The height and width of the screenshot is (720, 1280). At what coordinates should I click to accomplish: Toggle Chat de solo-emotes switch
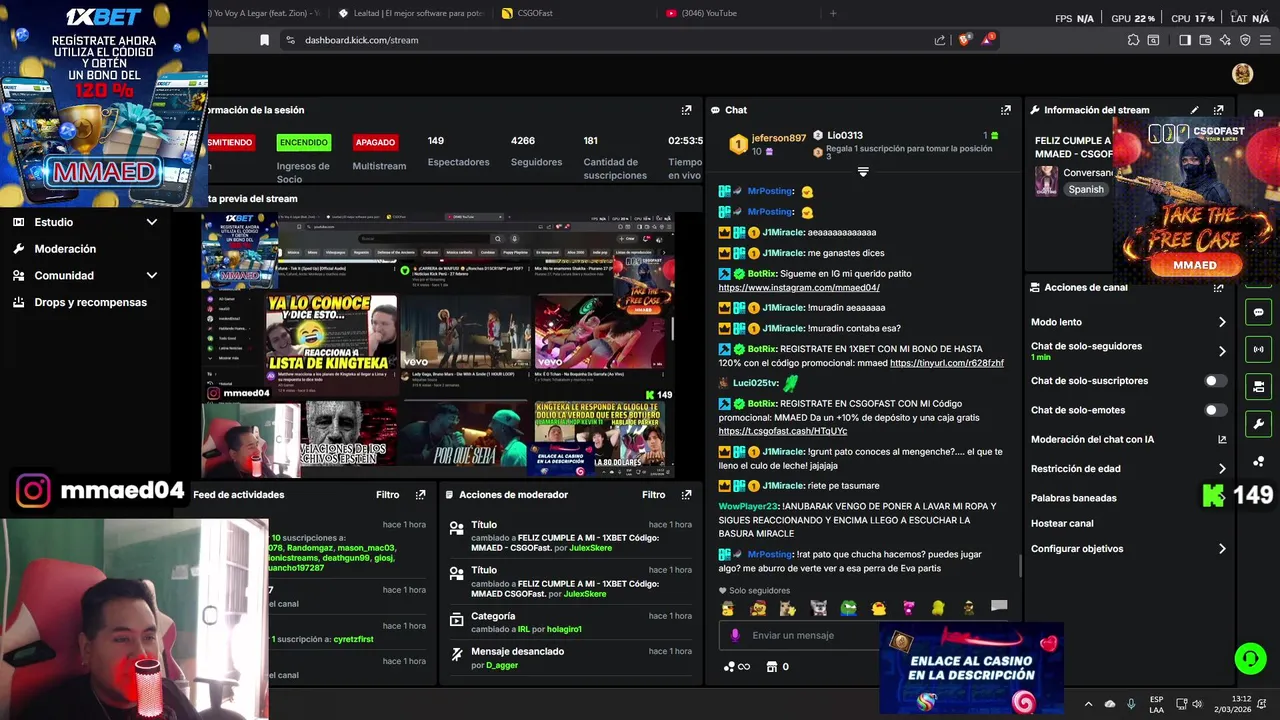pyautogui.click(x=1215, y=410)
